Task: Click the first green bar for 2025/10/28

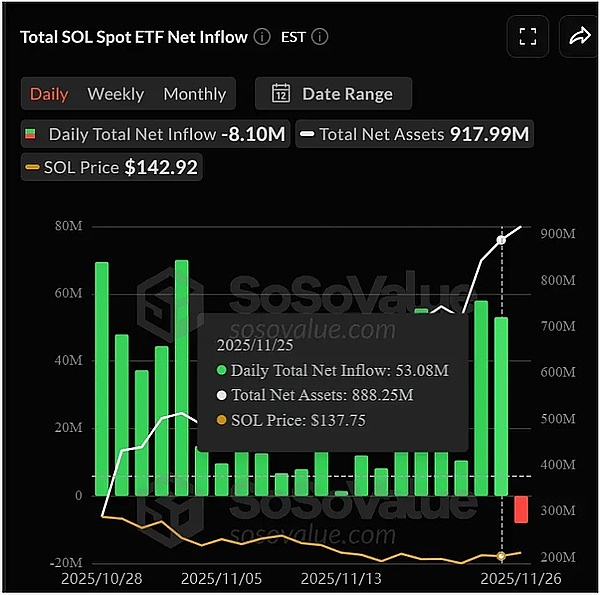Action: pyautogui.click(x=102, y=378)
